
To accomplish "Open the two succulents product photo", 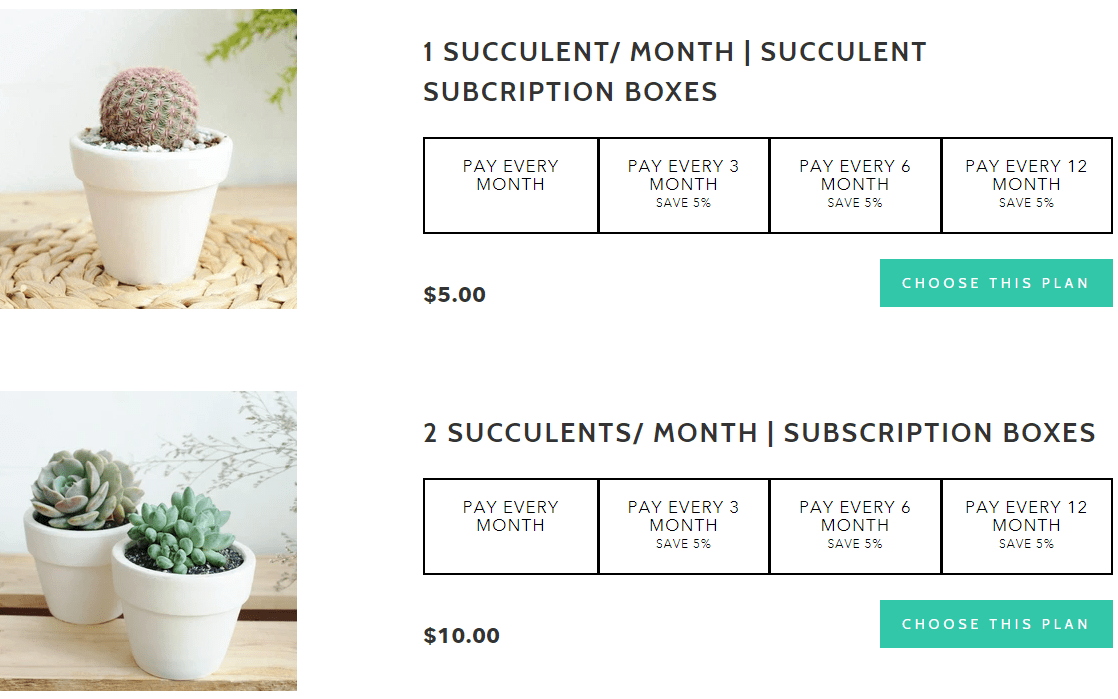I will pos(148,540).
